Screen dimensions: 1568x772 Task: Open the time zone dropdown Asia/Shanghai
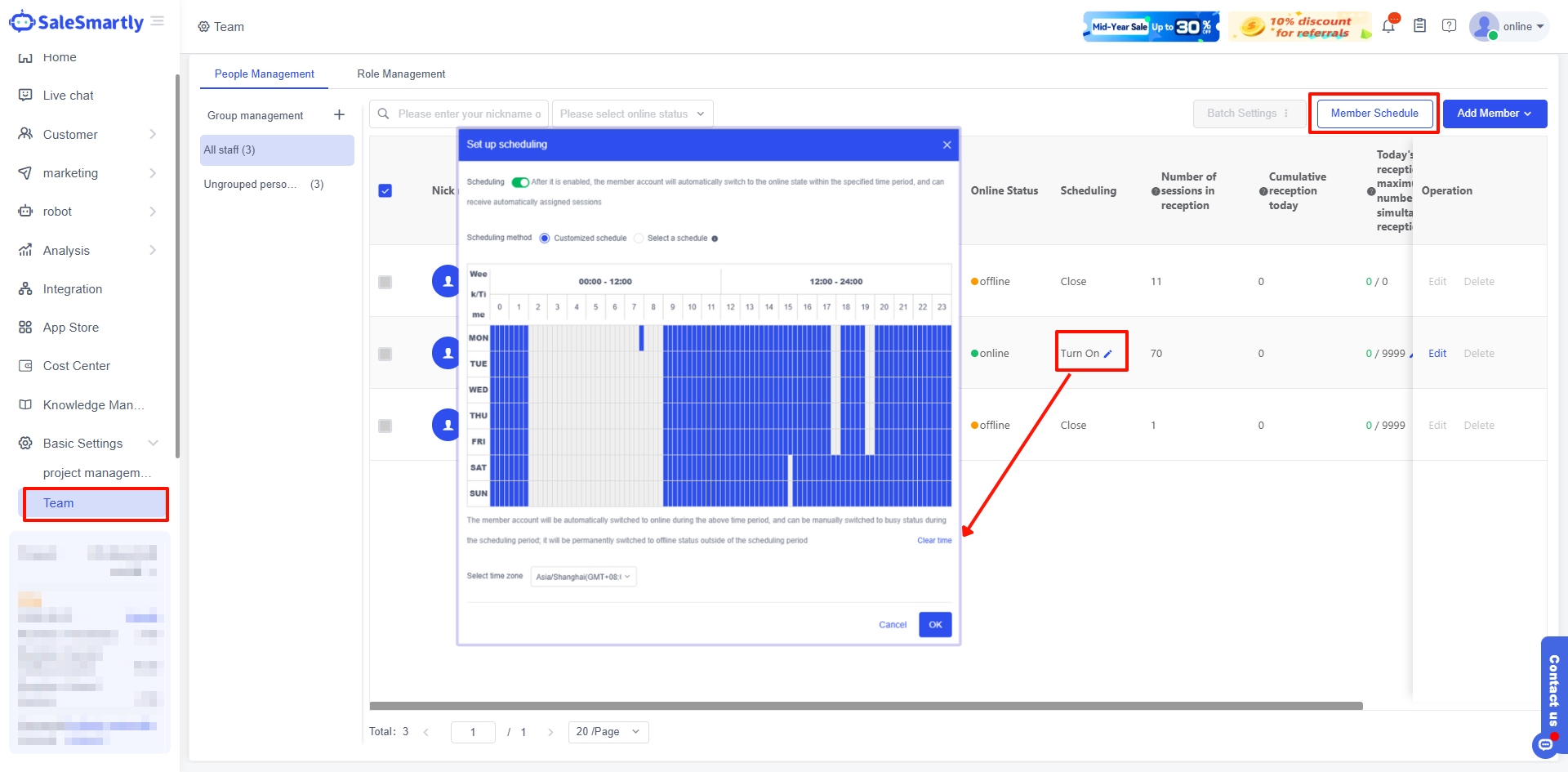(583, 577)
